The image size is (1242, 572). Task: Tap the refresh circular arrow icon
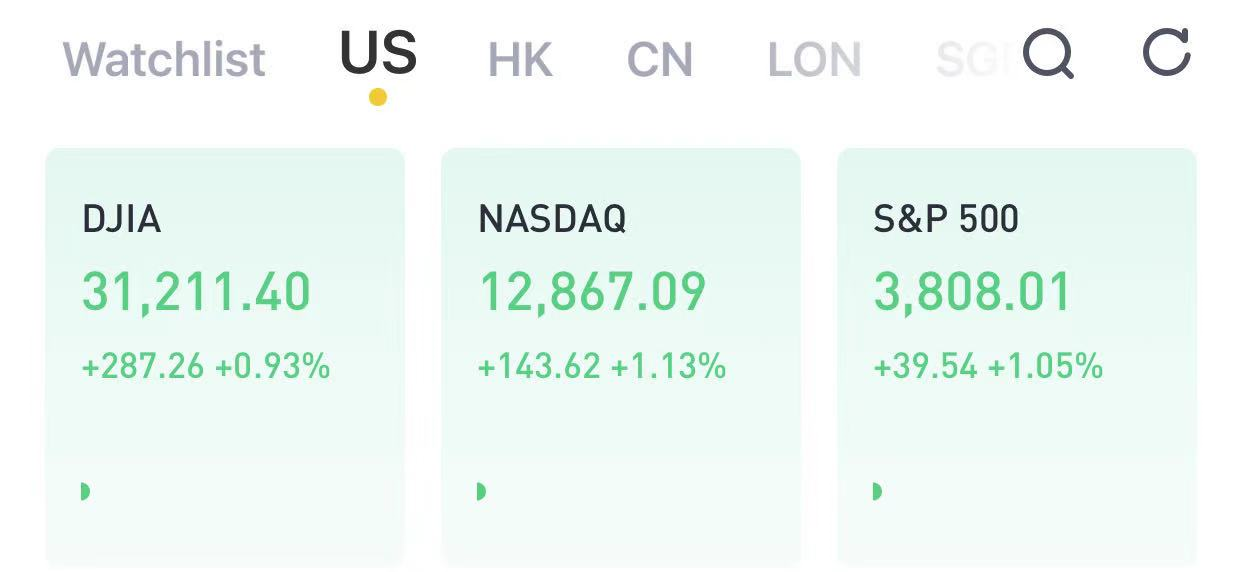(x=1167, y=52)
